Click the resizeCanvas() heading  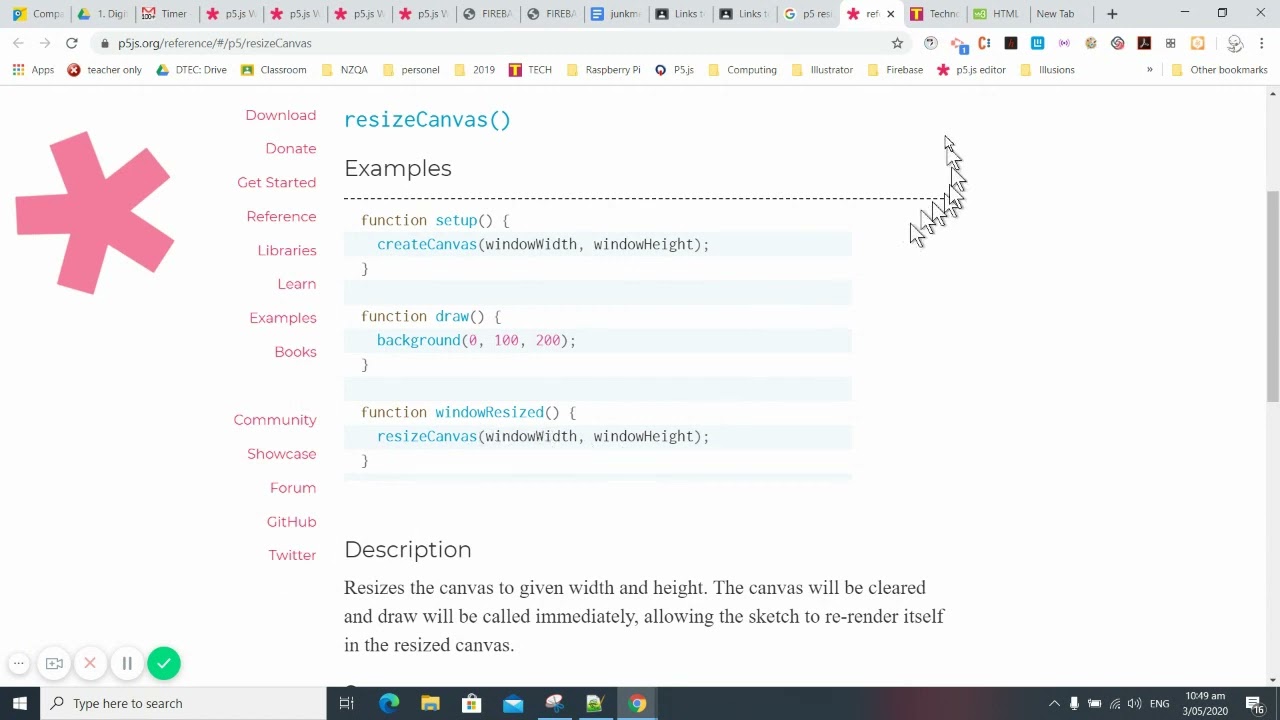tap(427, 120)
